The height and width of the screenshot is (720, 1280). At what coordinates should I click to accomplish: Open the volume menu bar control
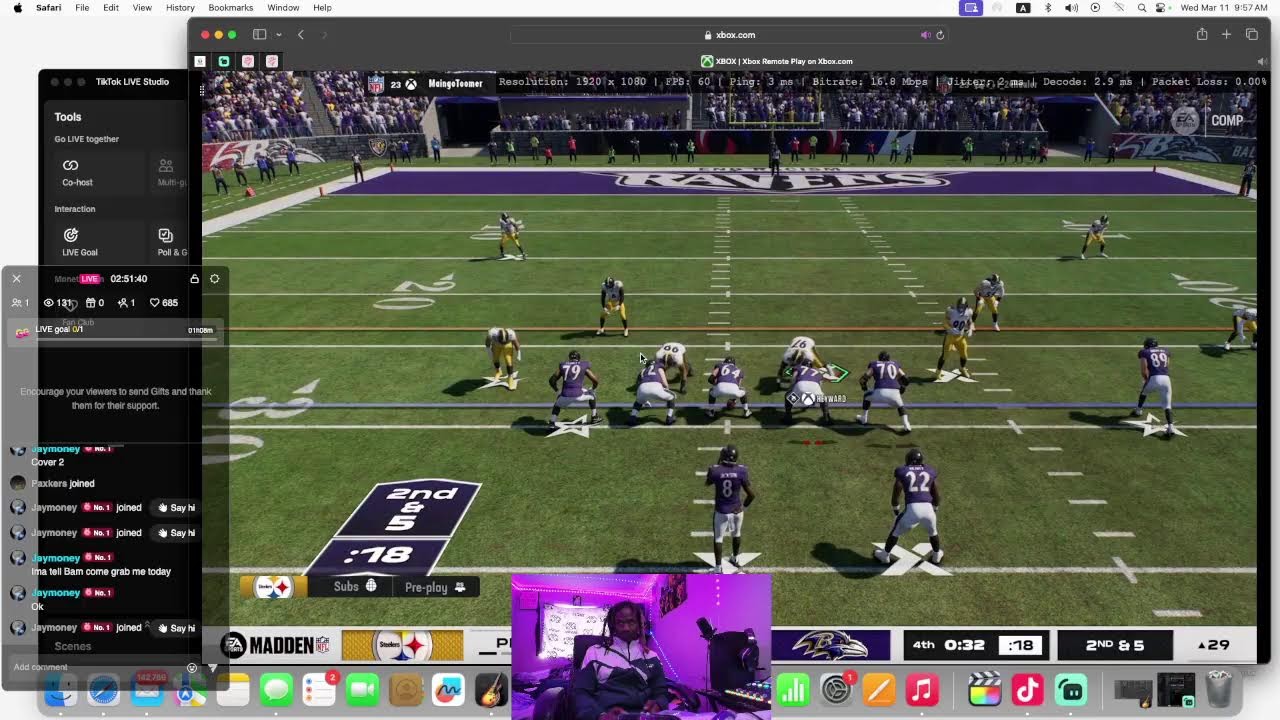click(1071, 7)
